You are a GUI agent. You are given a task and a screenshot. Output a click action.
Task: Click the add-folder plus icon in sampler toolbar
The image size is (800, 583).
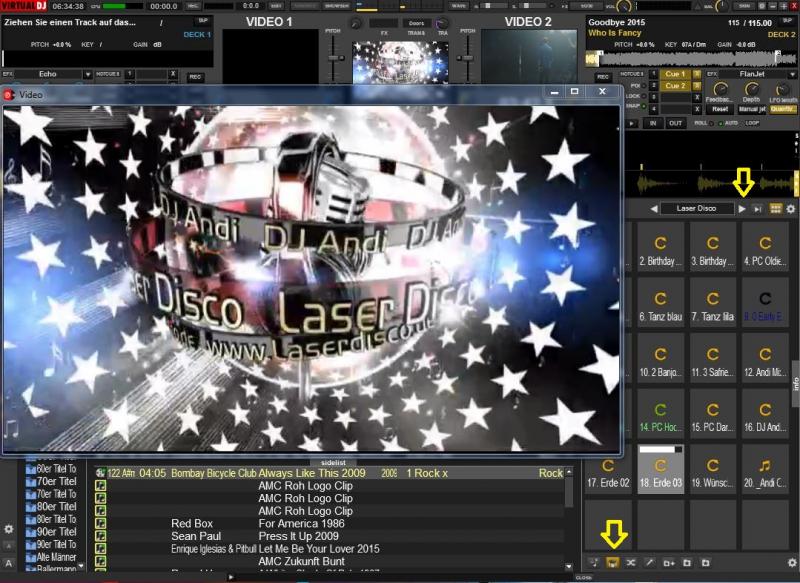(668, 563)
